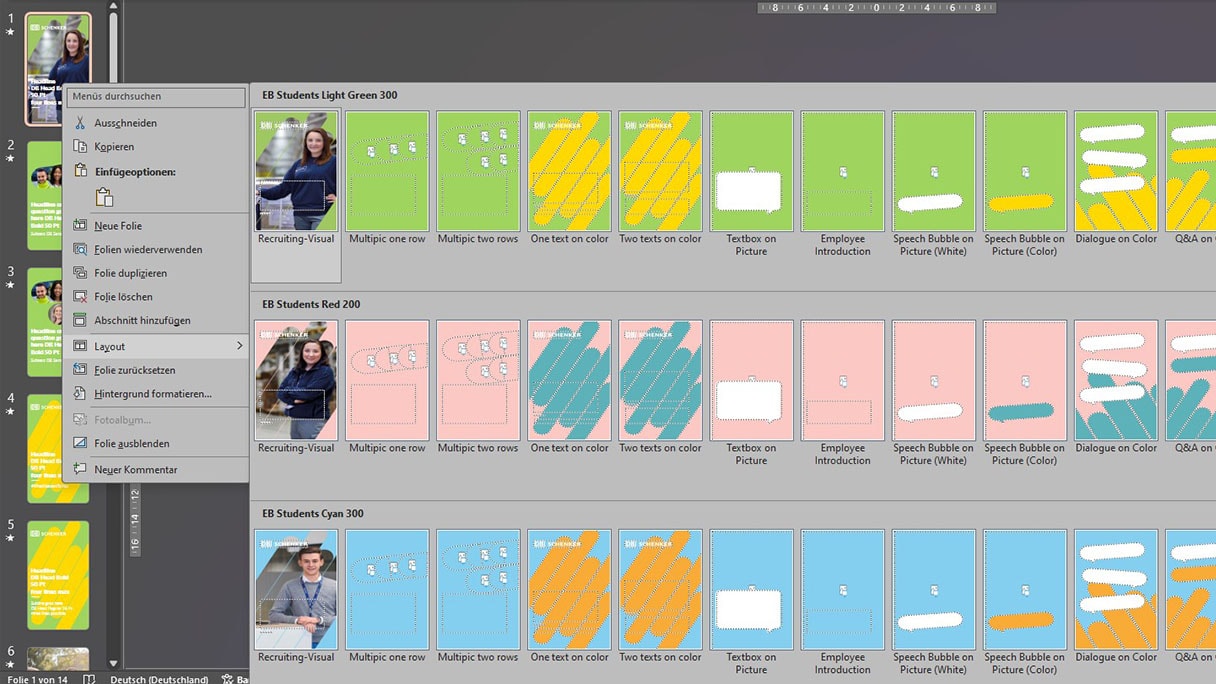The width and height of the screenshot is (1216, 684).
Task: Click Deutsch (Deutschland) in the status bar
Action: coord(159,679)
